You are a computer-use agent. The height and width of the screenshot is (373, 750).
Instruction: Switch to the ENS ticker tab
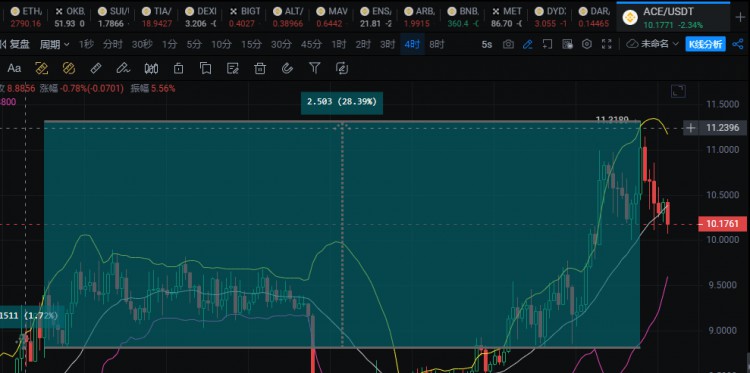376,17
